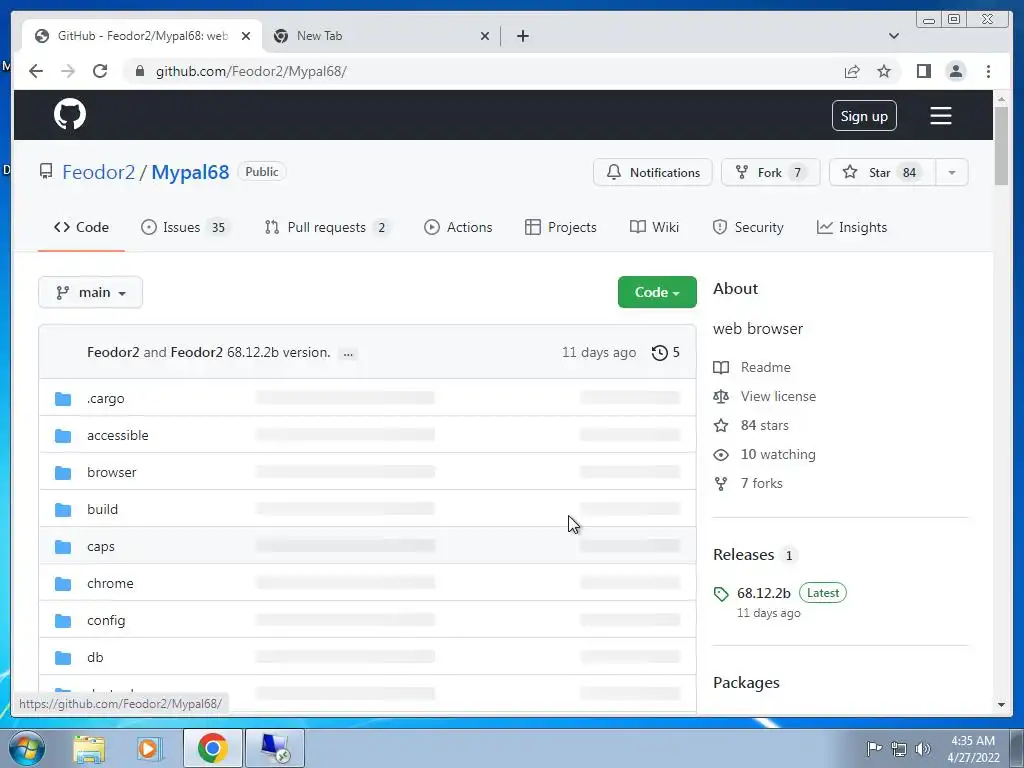Open Chrome's three-dot menu

coord(988,71)
